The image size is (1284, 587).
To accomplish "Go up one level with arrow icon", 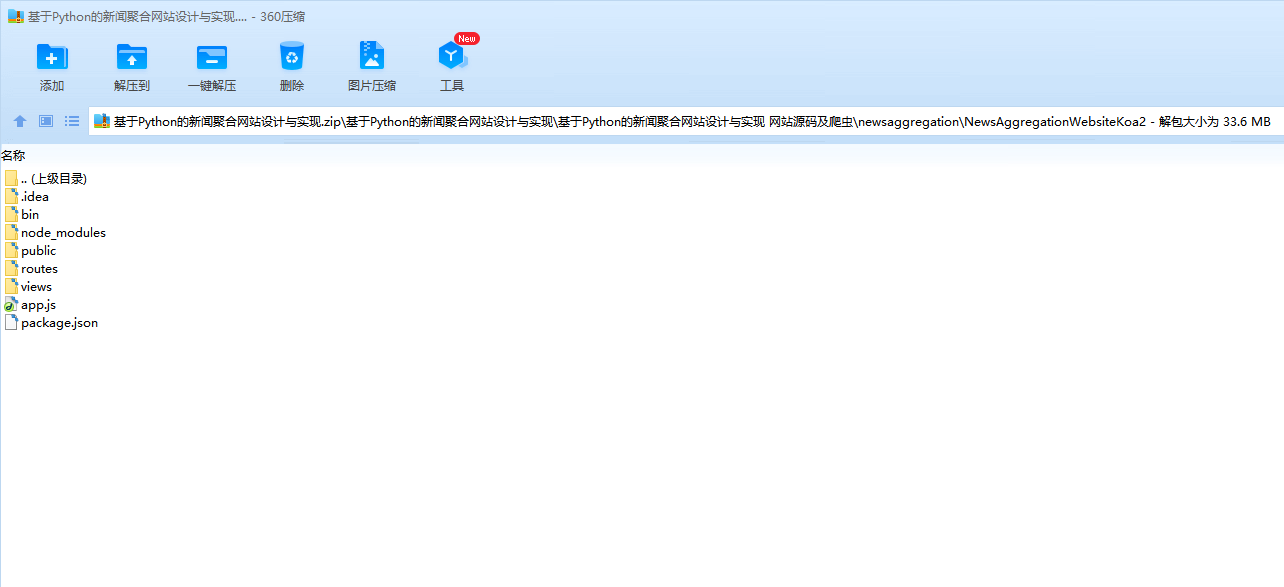I will tap(20, 121).
